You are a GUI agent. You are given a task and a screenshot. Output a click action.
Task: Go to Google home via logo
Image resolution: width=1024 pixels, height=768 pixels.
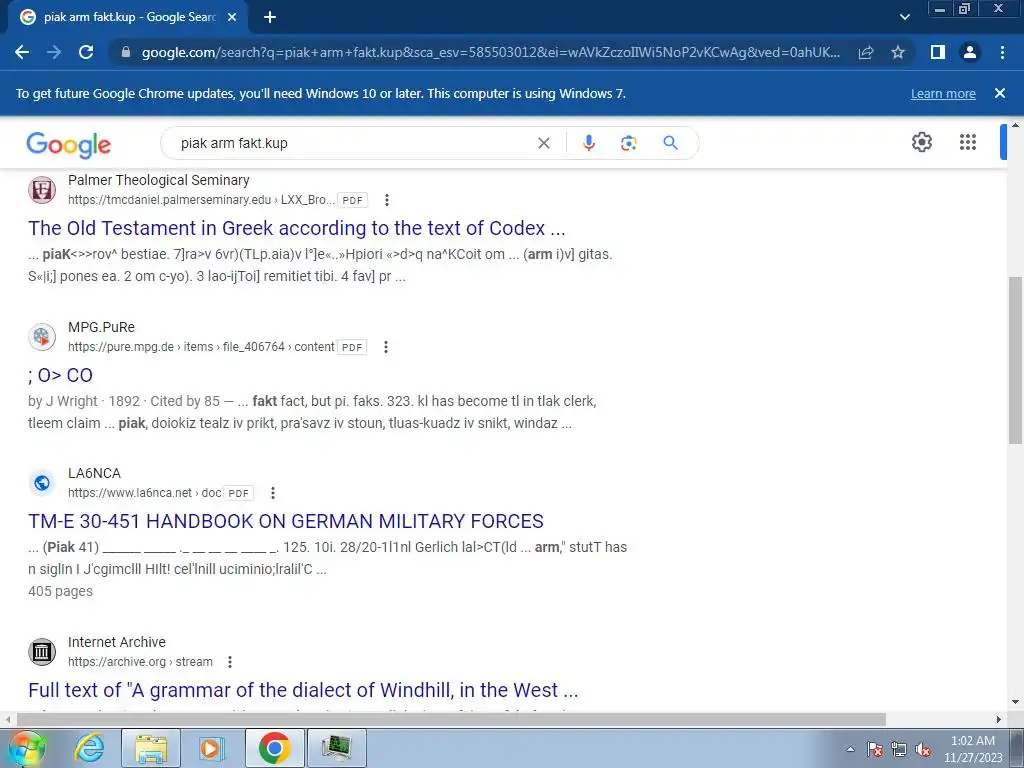(69, 144)
